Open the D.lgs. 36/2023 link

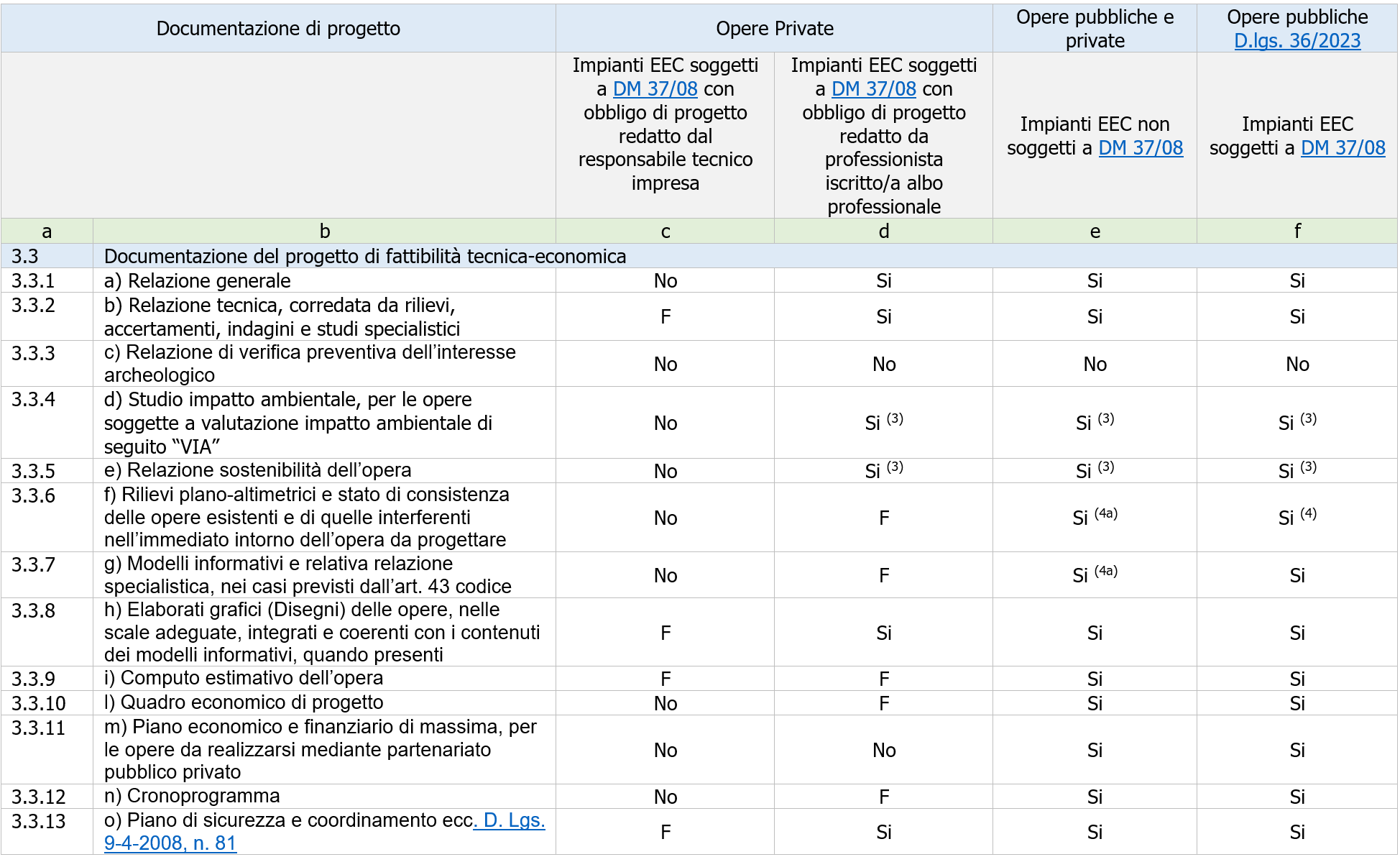pyautogui.click(x=1297, y=41)
